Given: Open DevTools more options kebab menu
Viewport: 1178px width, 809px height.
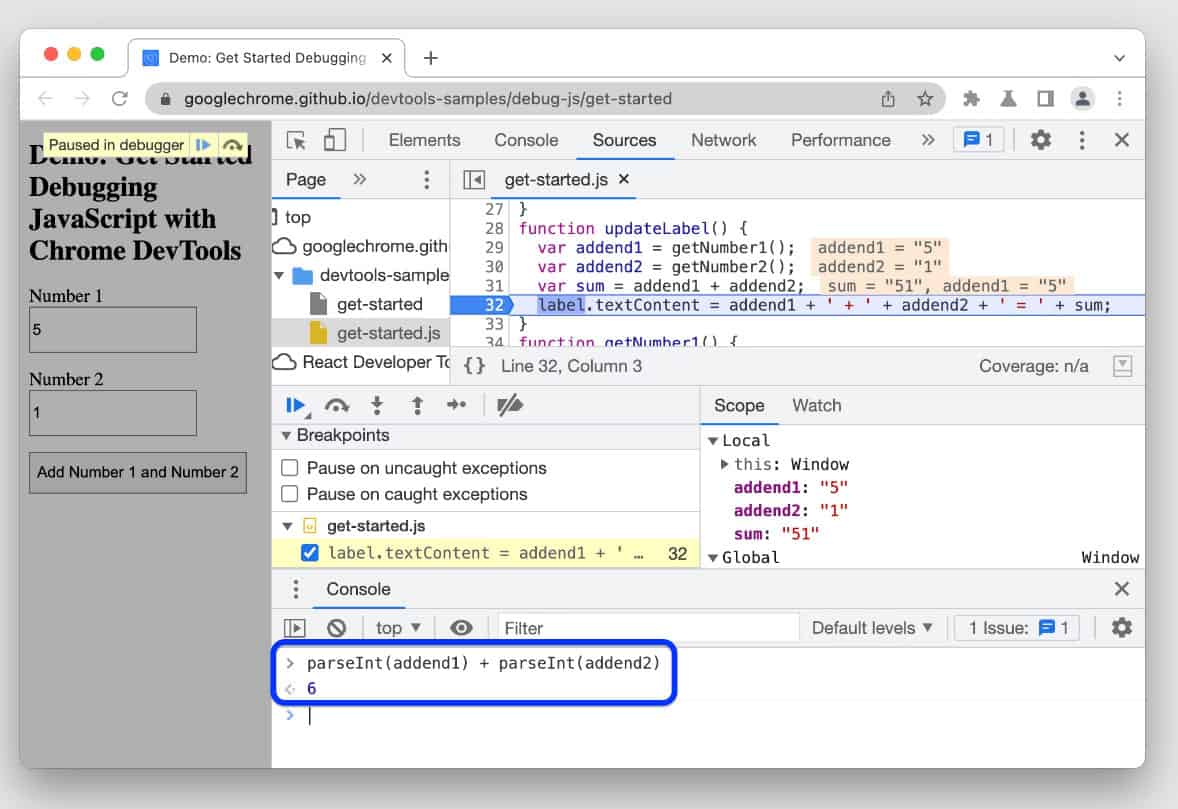Looking at the screenshot, I should (1082, 140).
